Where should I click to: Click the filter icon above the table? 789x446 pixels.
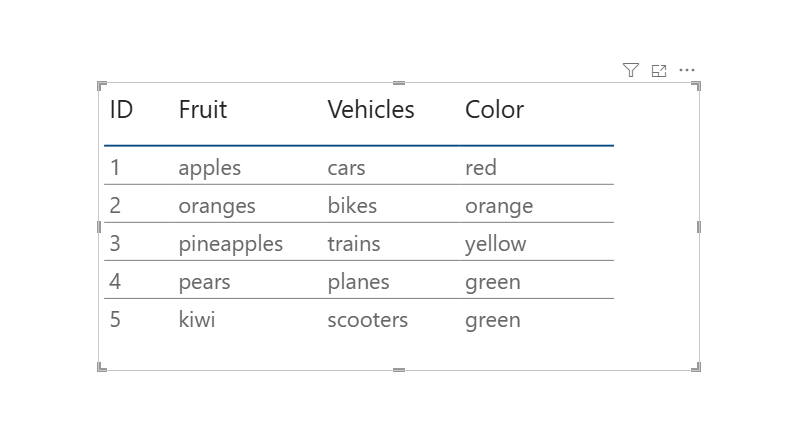pos(630,70)
